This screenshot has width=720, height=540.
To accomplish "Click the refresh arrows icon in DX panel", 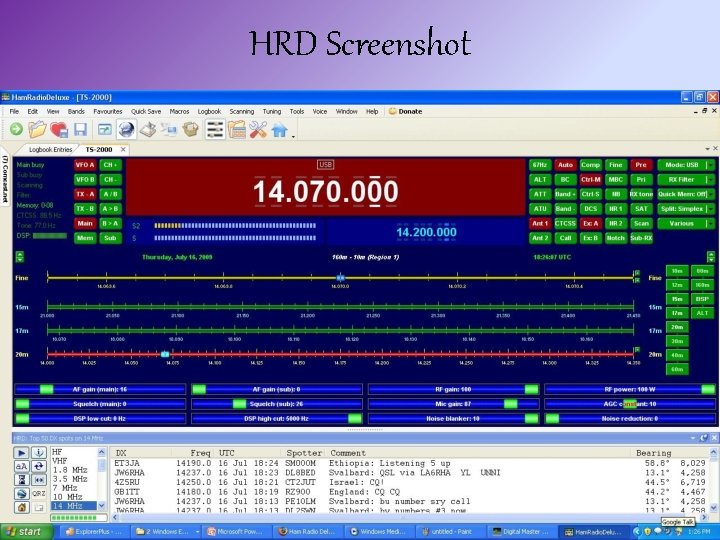I will pos(39,467).
